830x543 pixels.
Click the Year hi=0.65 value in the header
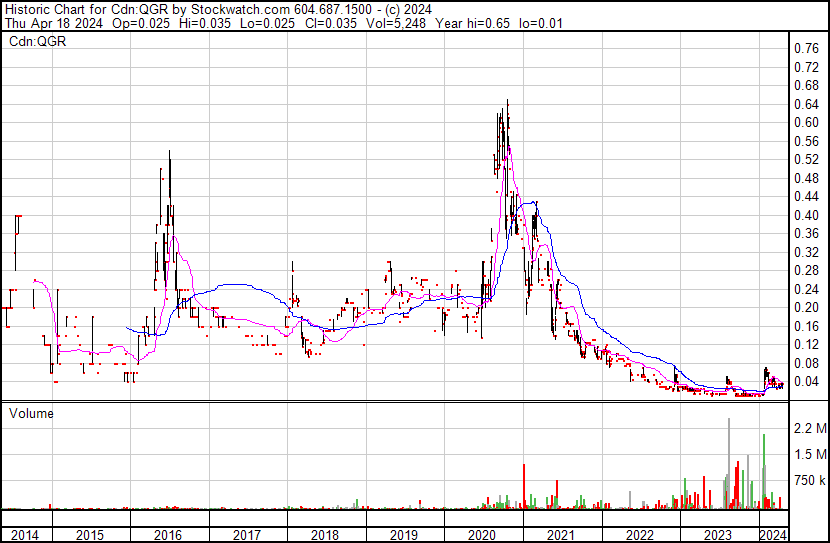[473, 23]
